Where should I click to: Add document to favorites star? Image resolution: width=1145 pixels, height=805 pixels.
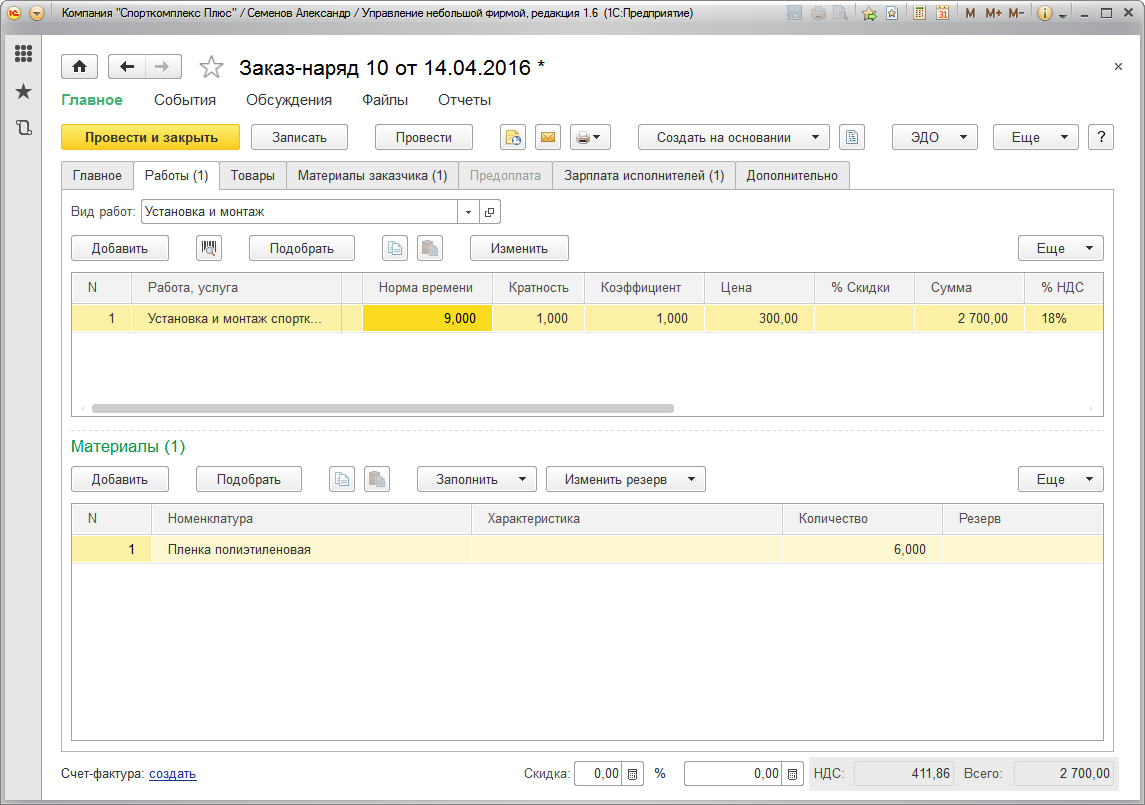click(x=211, y=67)
